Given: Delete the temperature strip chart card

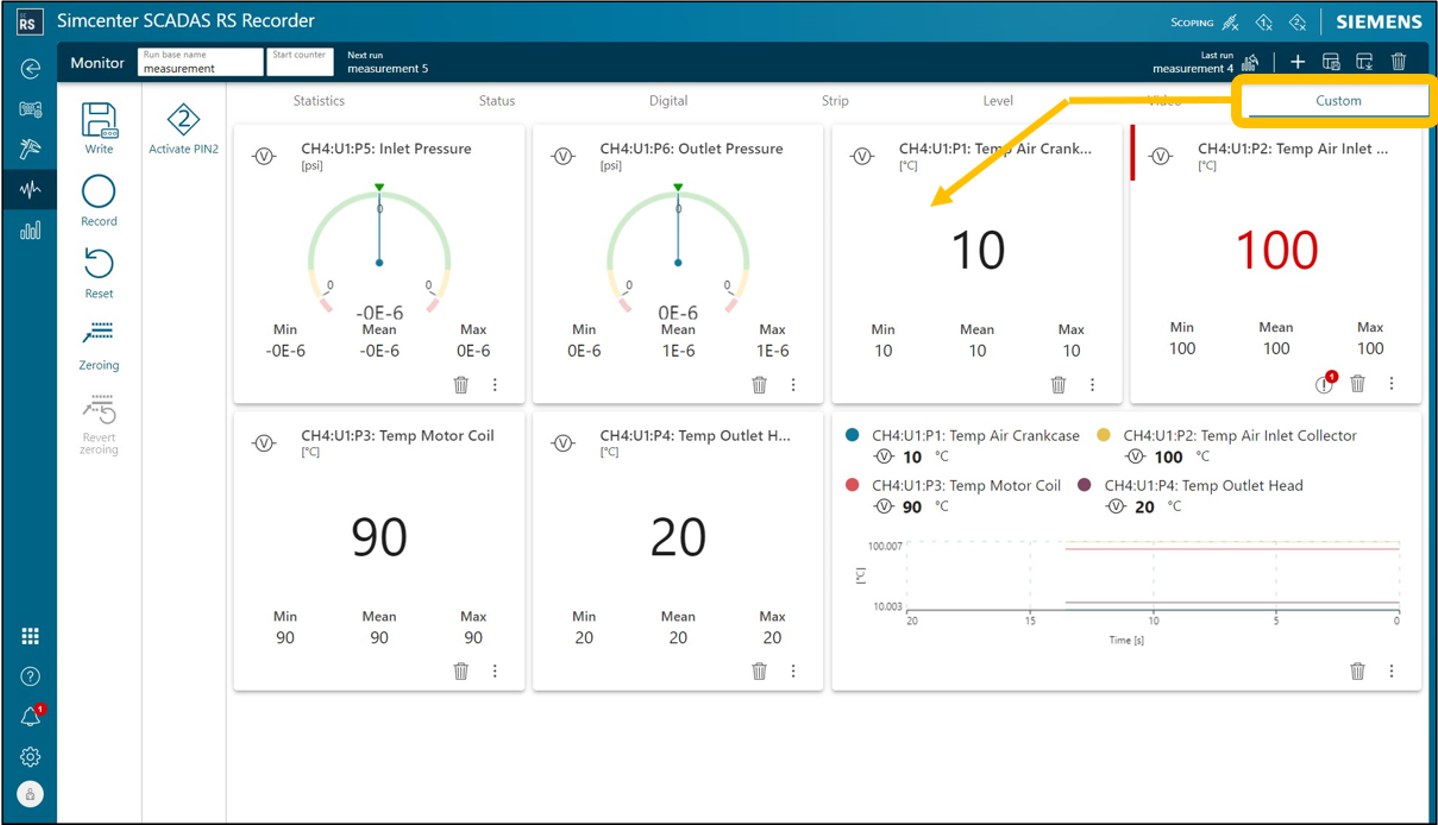Looking at the screenshot, I should (x=1358, y=672).
